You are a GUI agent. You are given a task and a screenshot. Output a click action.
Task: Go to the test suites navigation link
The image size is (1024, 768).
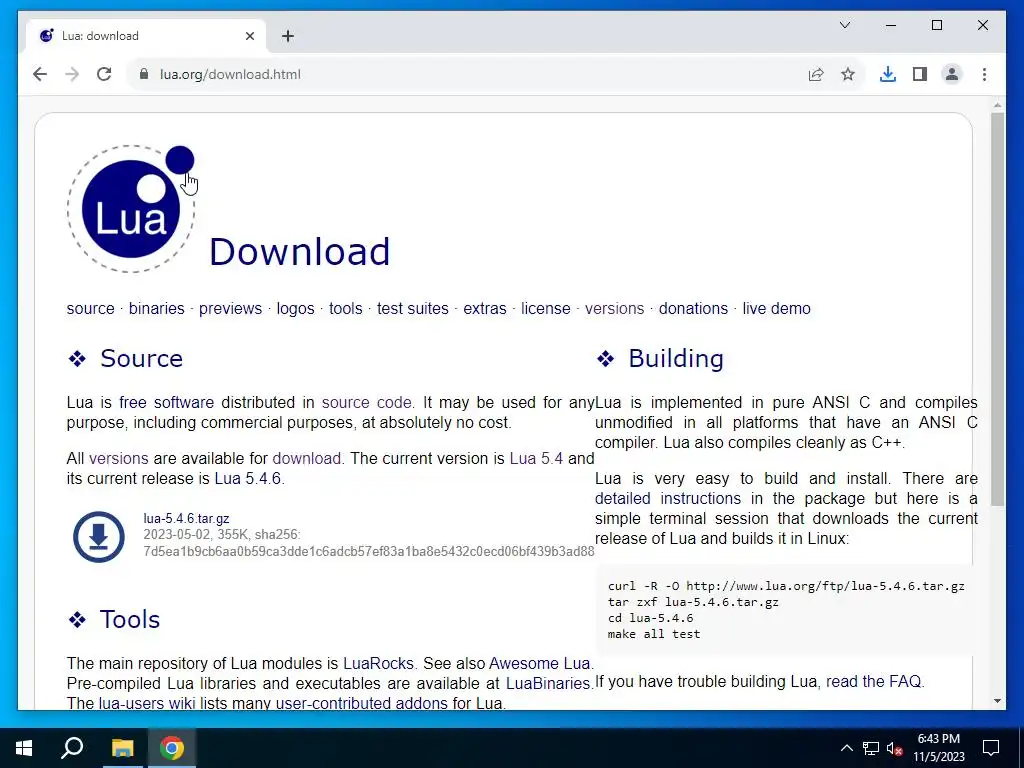tap(413, 308)
